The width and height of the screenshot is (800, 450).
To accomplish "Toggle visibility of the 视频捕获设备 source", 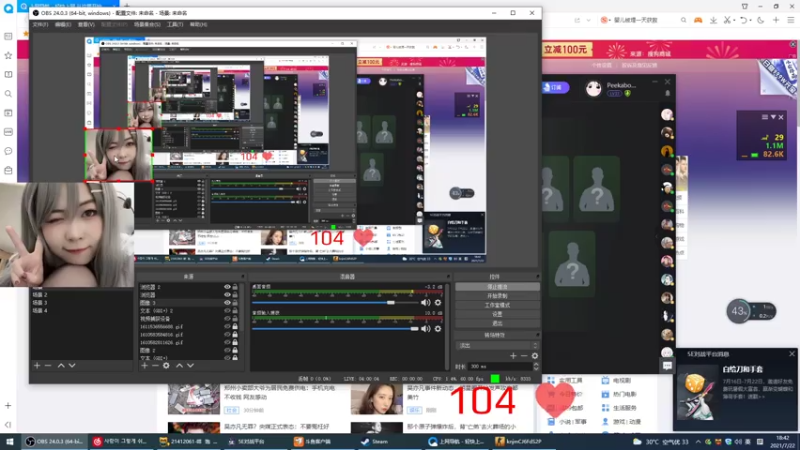I will 227,318.
